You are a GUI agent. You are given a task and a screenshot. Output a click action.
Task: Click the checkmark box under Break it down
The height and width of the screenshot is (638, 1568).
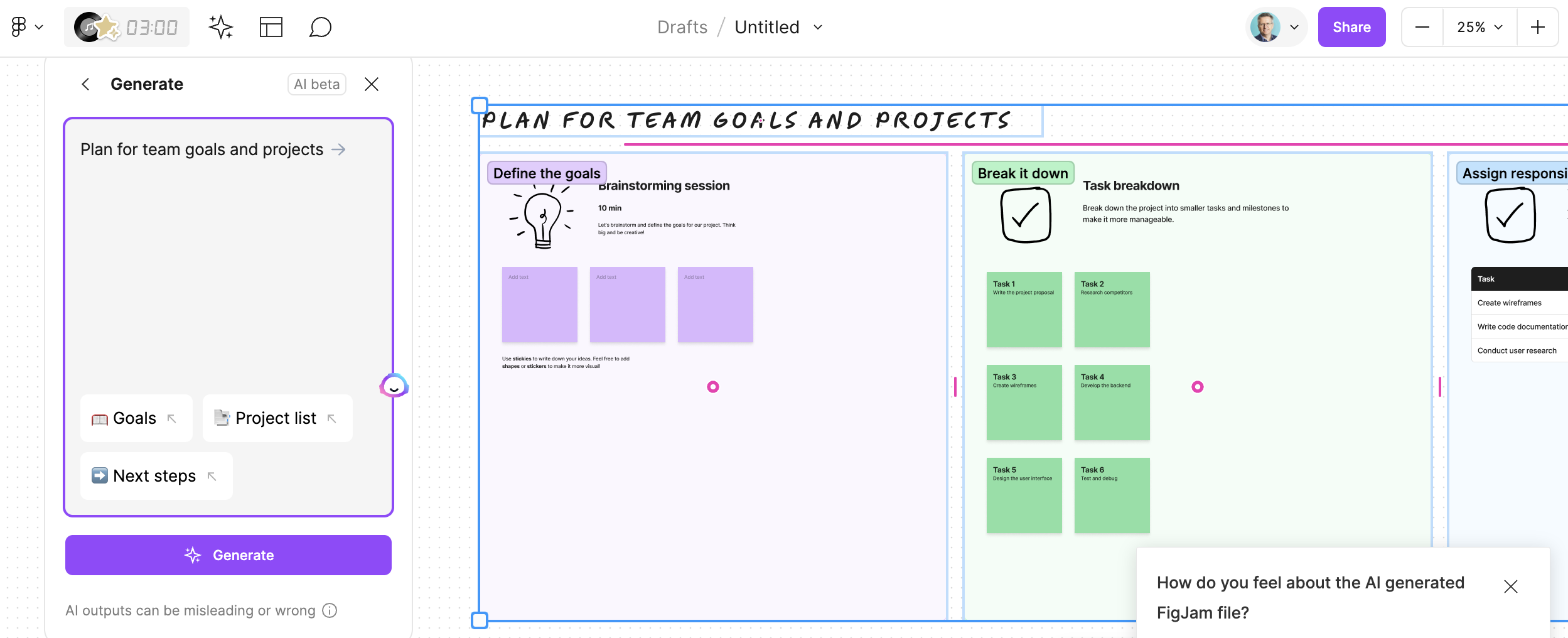pyautogui.click(x=1025, y=215)
